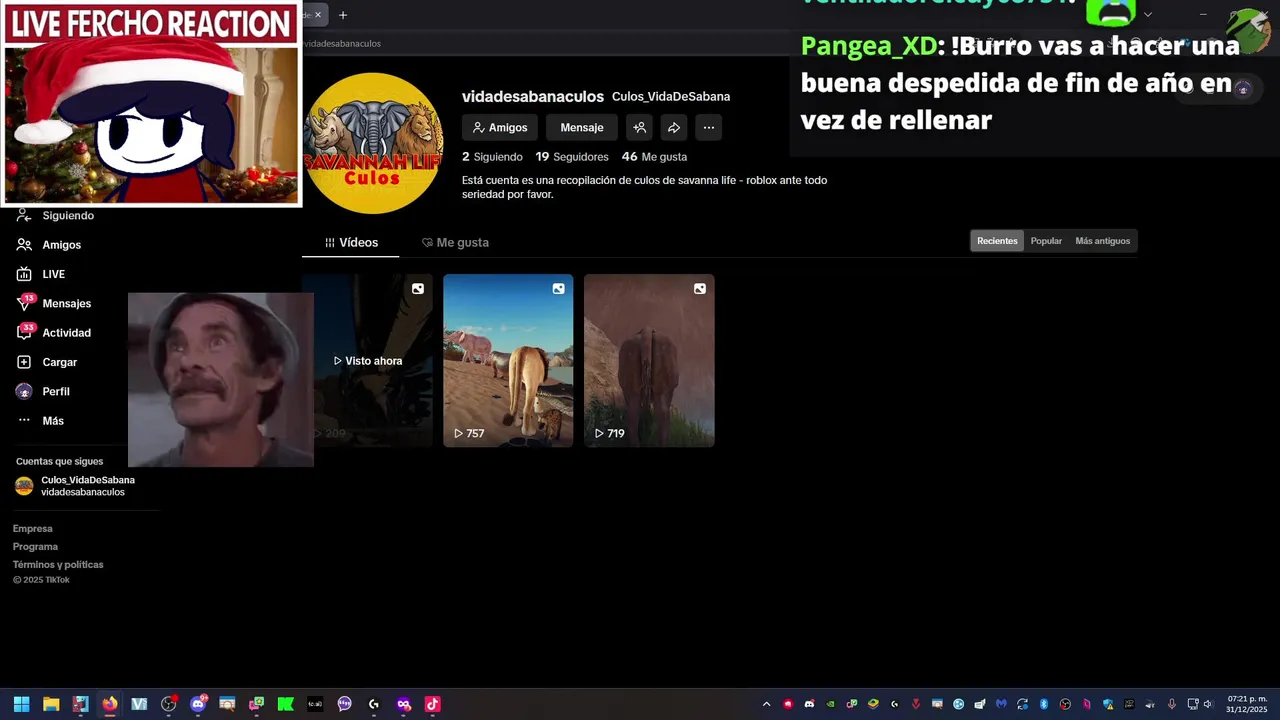Open followed account Culos_VidaDeSabana
Viewport: 1280px width, 720px height.
[75, 486]
